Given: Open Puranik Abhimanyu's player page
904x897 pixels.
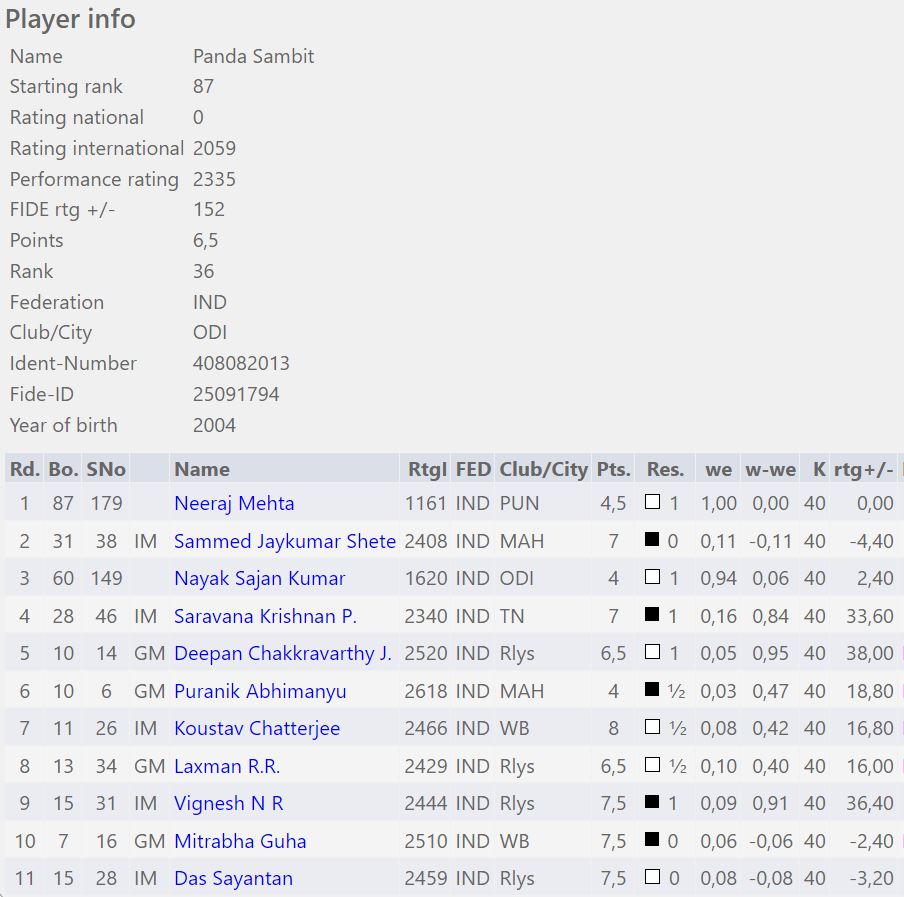Looking at the screenshot, I should [x=260, y=691].
